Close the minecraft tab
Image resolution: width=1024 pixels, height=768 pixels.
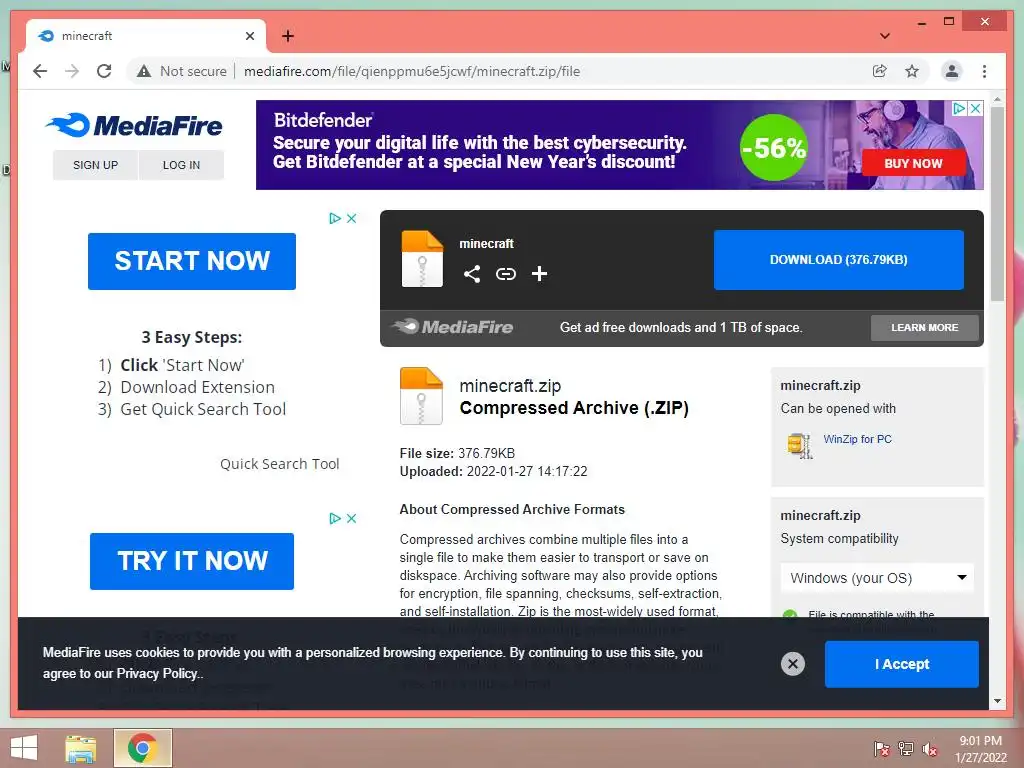click(249, 36)
